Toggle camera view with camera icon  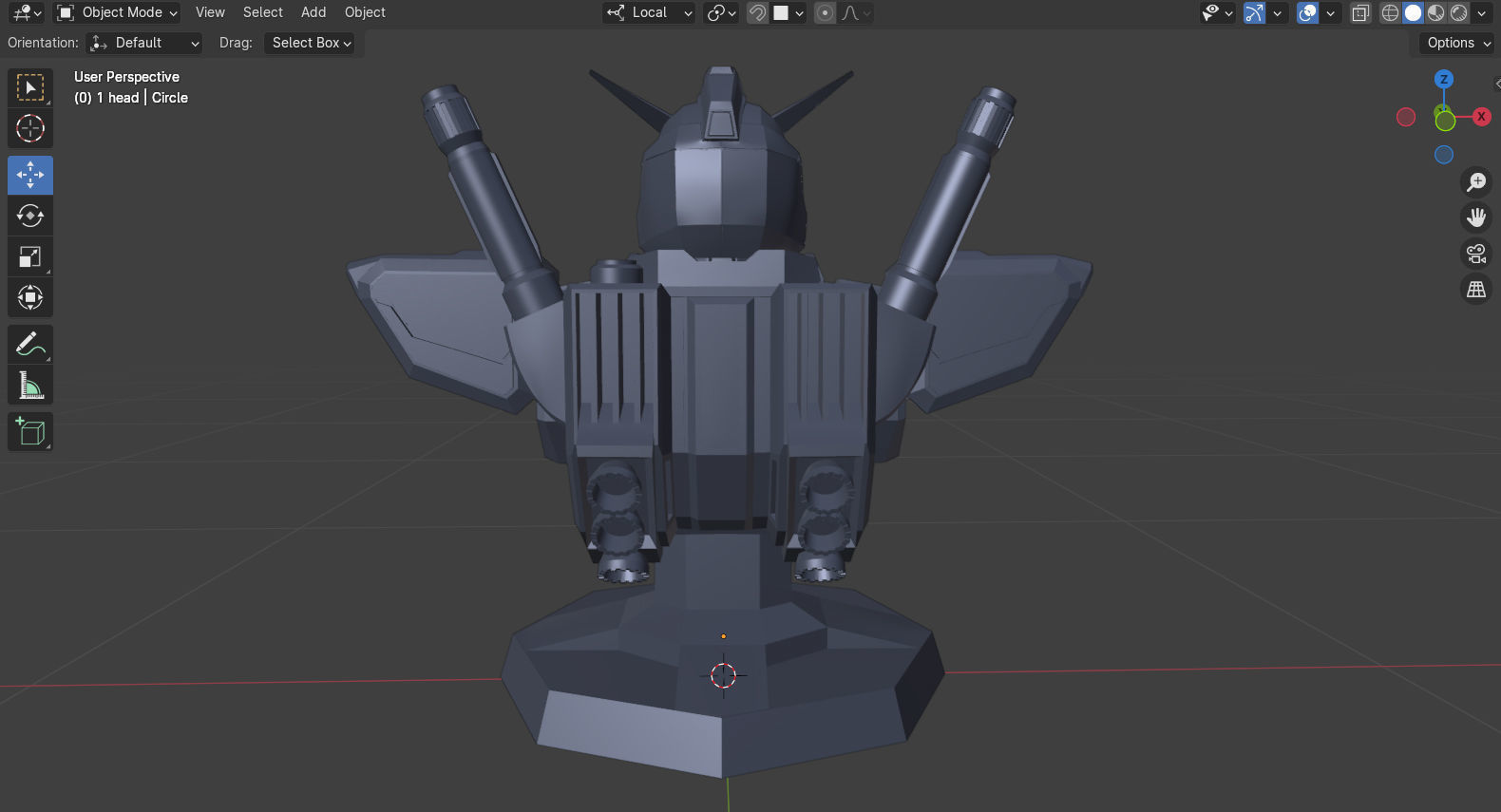[x=1476, y=254]
